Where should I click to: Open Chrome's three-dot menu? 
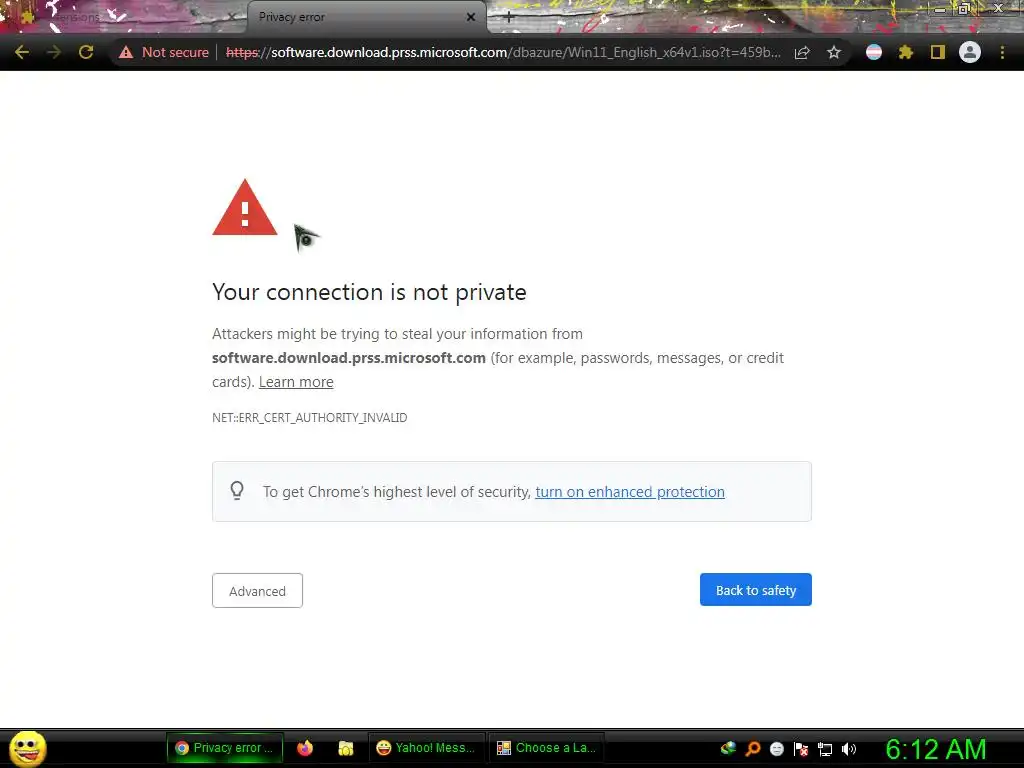click(x=1002, y=52)
